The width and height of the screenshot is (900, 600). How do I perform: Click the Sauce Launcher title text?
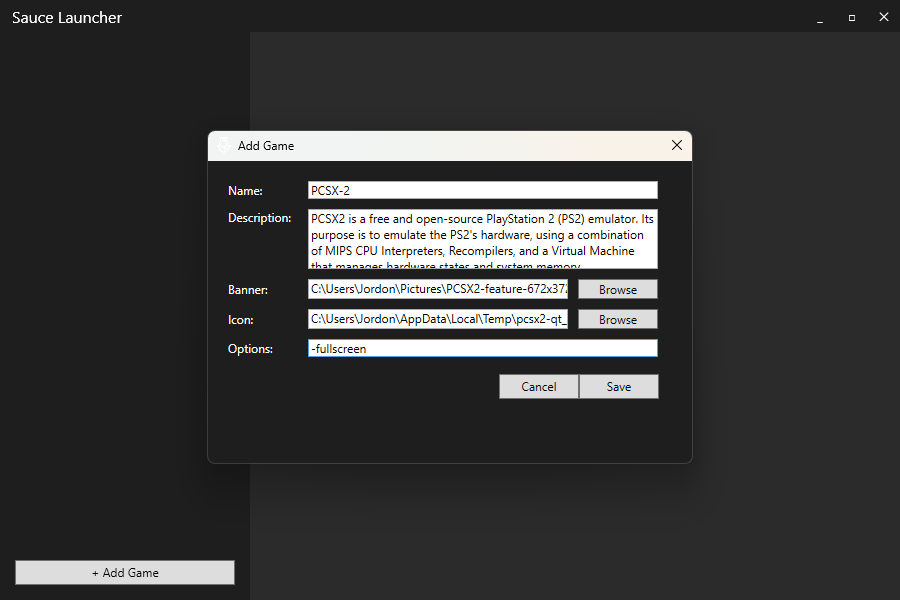67,18
